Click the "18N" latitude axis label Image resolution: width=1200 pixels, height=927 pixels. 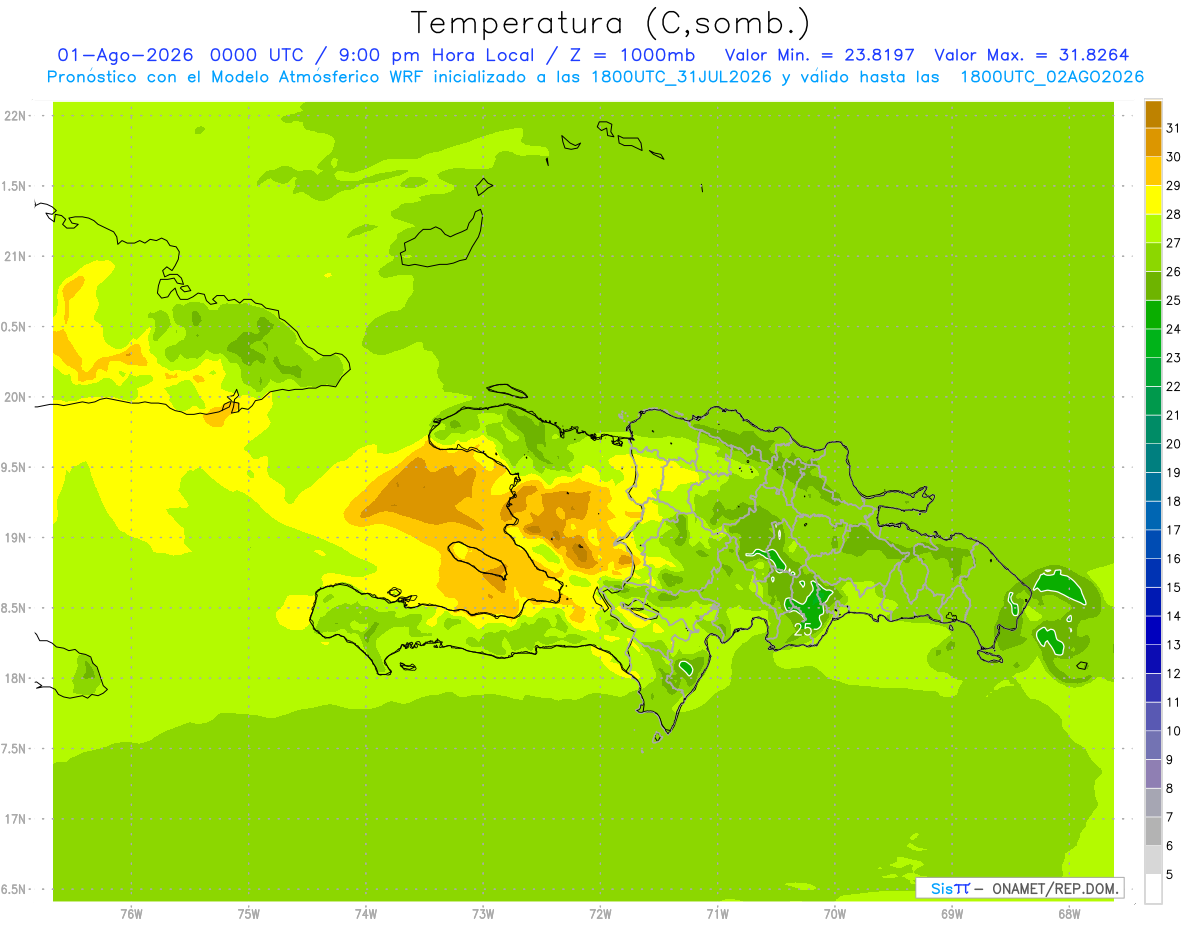coord(17,678)
